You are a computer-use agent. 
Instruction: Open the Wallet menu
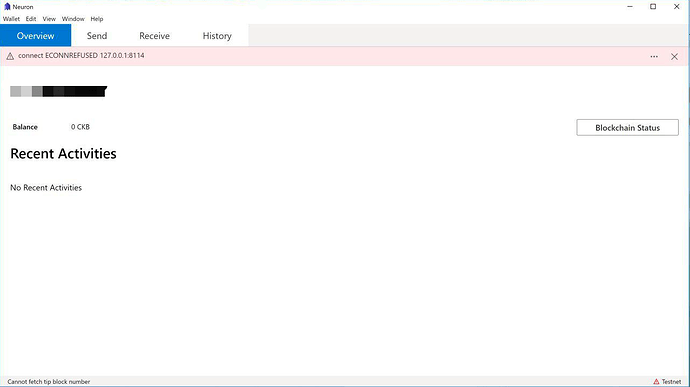pyautogui.click(x=11, y=19)
